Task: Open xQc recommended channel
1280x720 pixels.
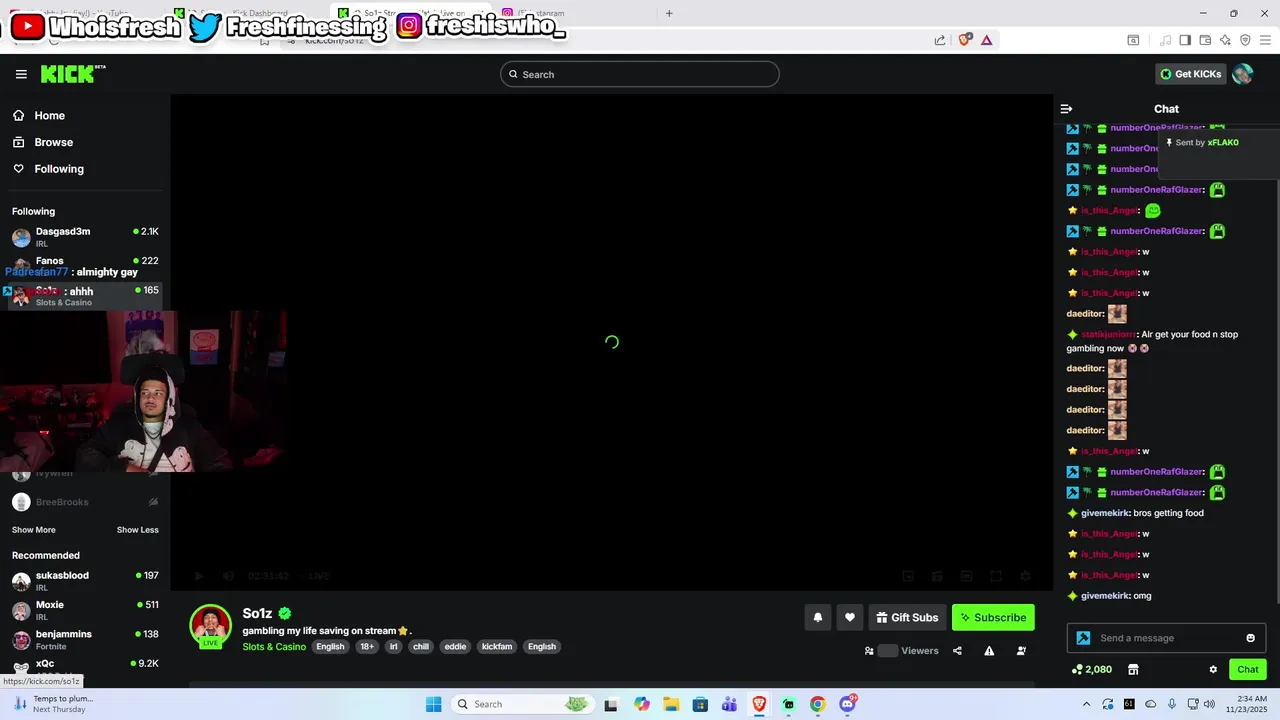Action: [85, 666]
